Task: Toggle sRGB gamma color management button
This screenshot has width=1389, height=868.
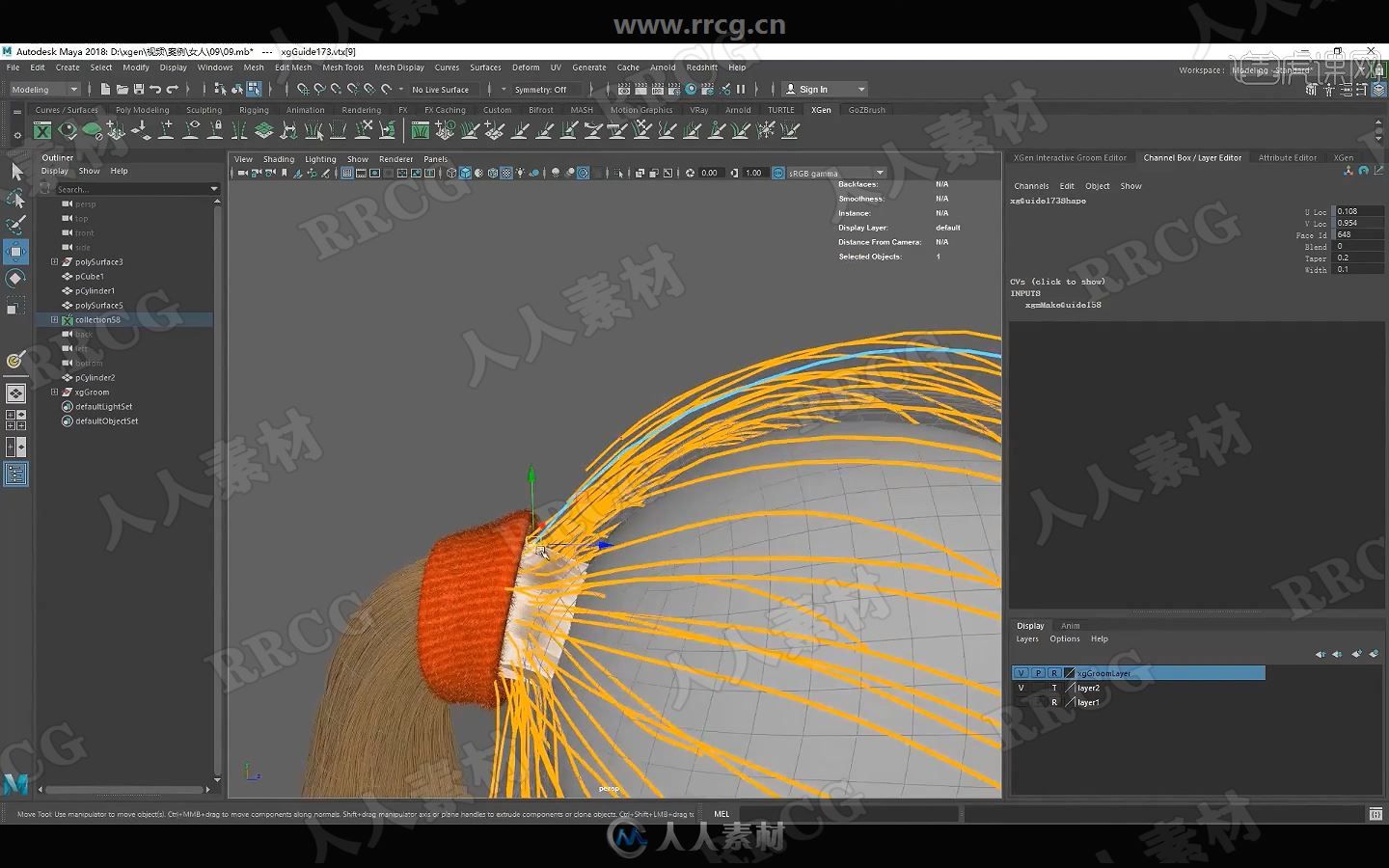Action: [779, 174]
